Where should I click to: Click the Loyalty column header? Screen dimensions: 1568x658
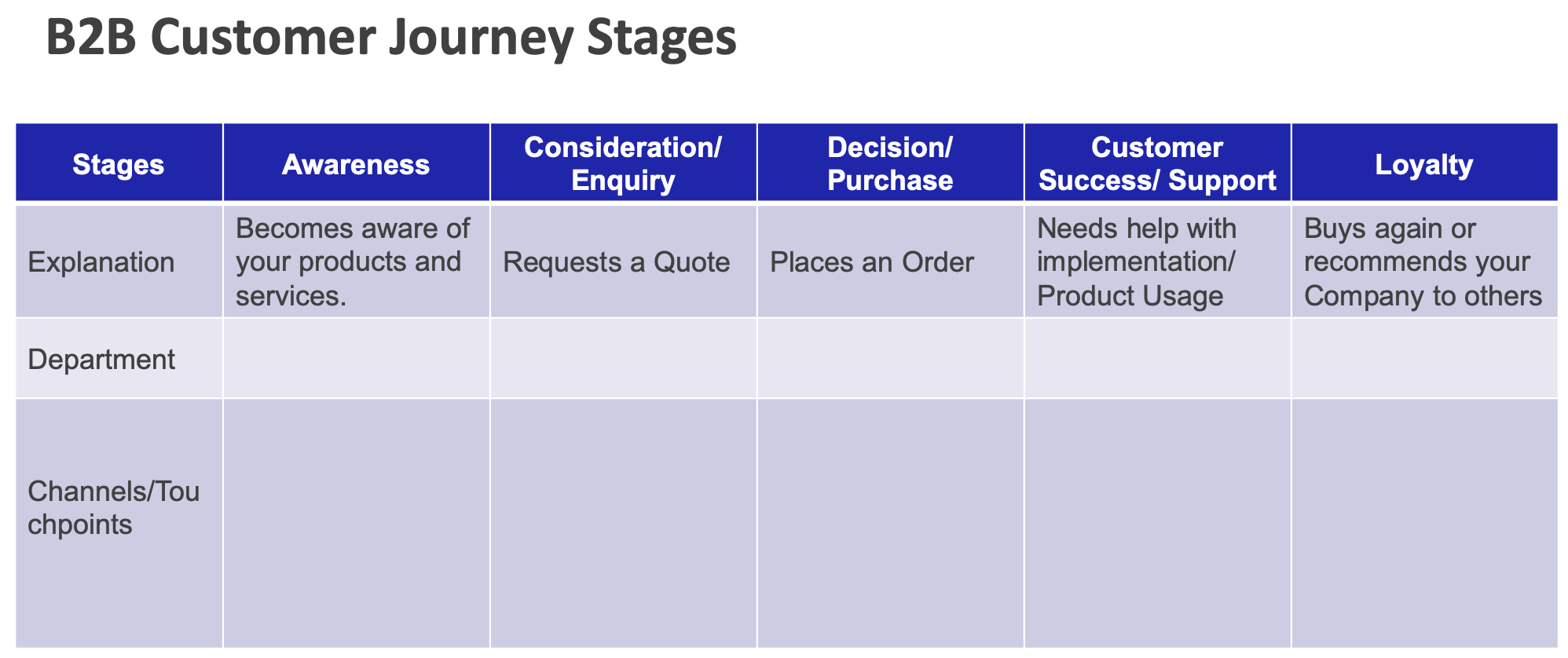[1423, 163]
